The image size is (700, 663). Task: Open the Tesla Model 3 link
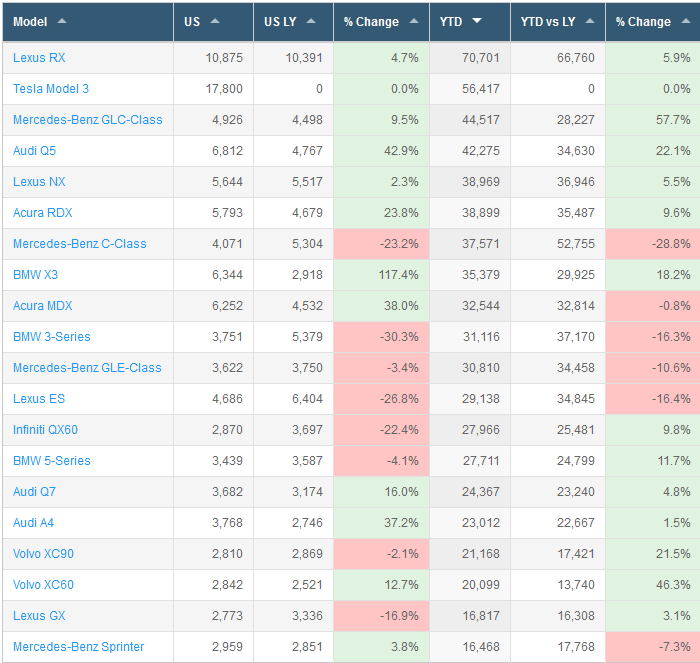click(x=51, y=89)
